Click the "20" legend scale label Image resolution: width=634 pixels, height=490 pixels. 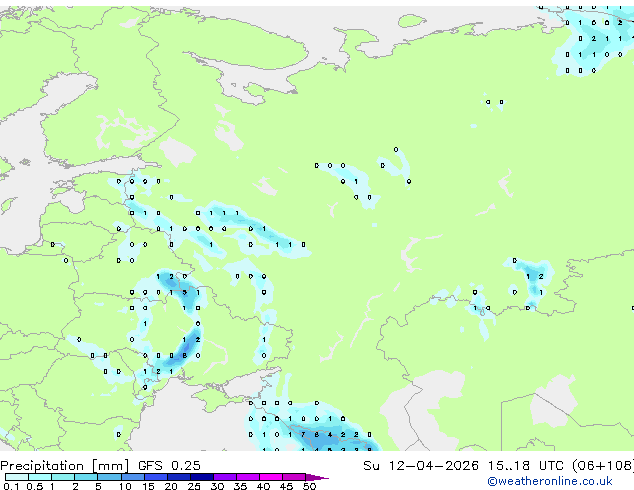(171, 486)
